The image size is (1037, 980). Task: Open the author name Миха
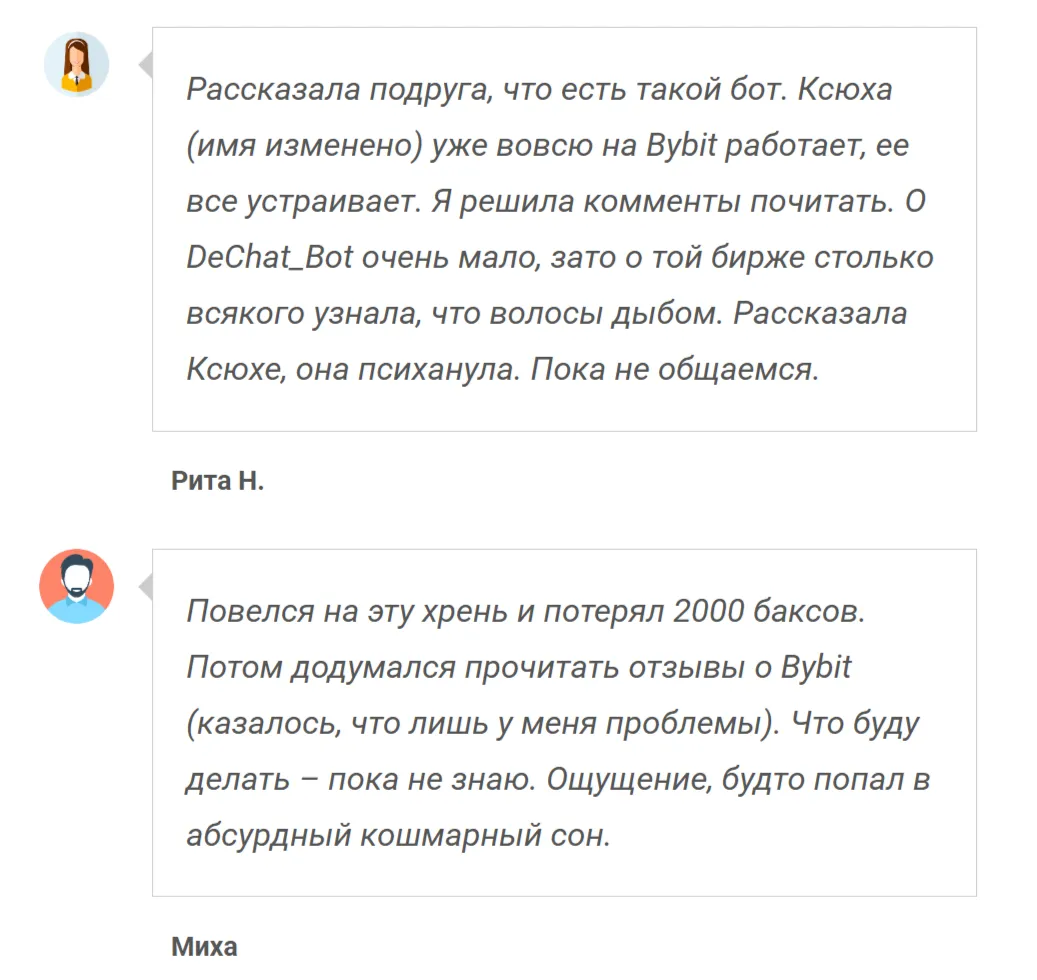pos(204,947)
